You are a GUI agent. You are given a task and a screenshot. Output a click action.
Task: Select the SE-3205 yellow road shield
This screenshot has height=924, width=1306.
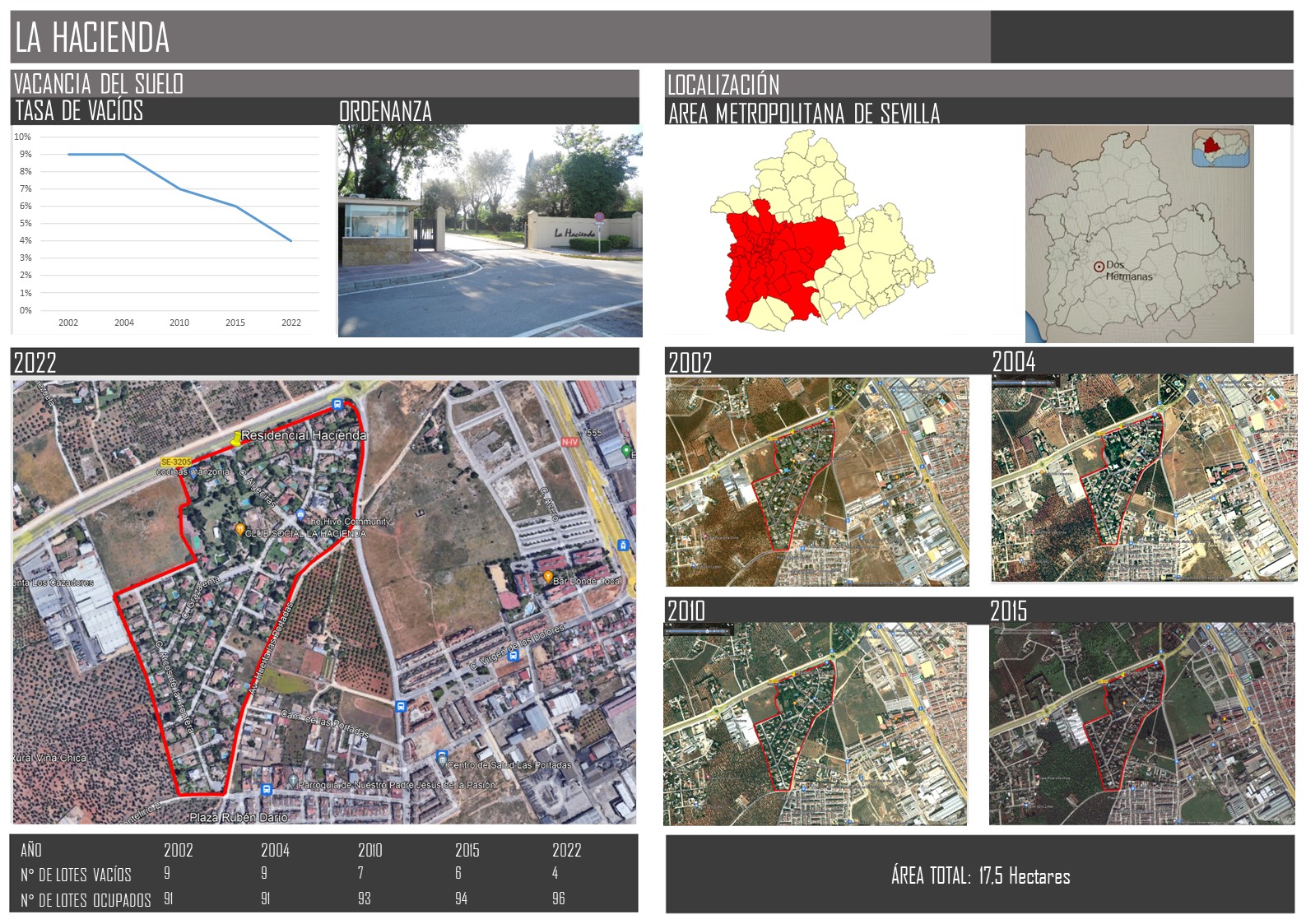point(175,462)
